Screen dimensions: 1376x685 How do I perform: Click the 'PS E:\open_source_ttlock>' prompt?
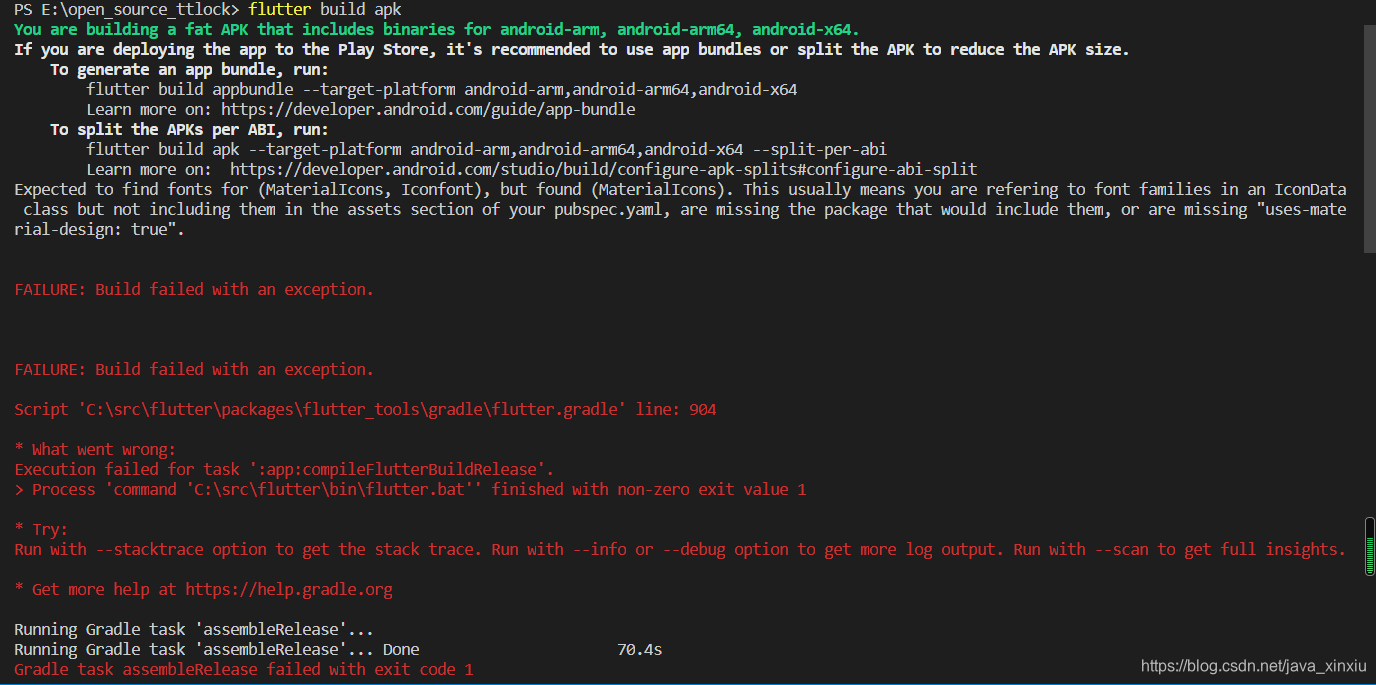pyautogui.click(x=127, y=9)
